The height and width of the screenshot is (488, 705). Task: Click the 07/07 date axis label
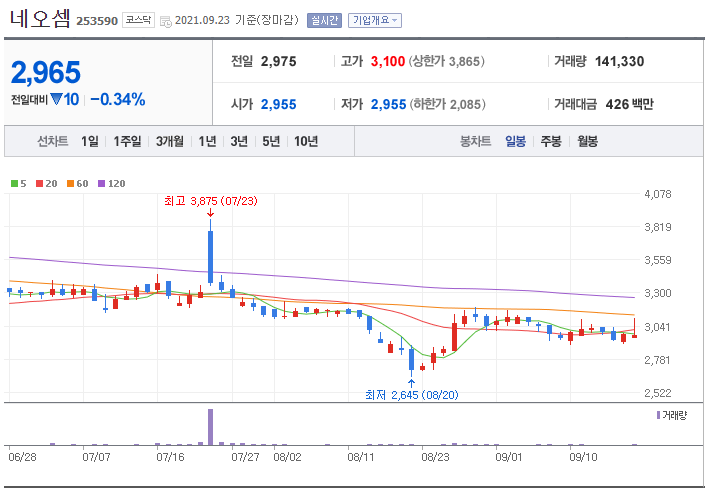[x=97, y=457]
